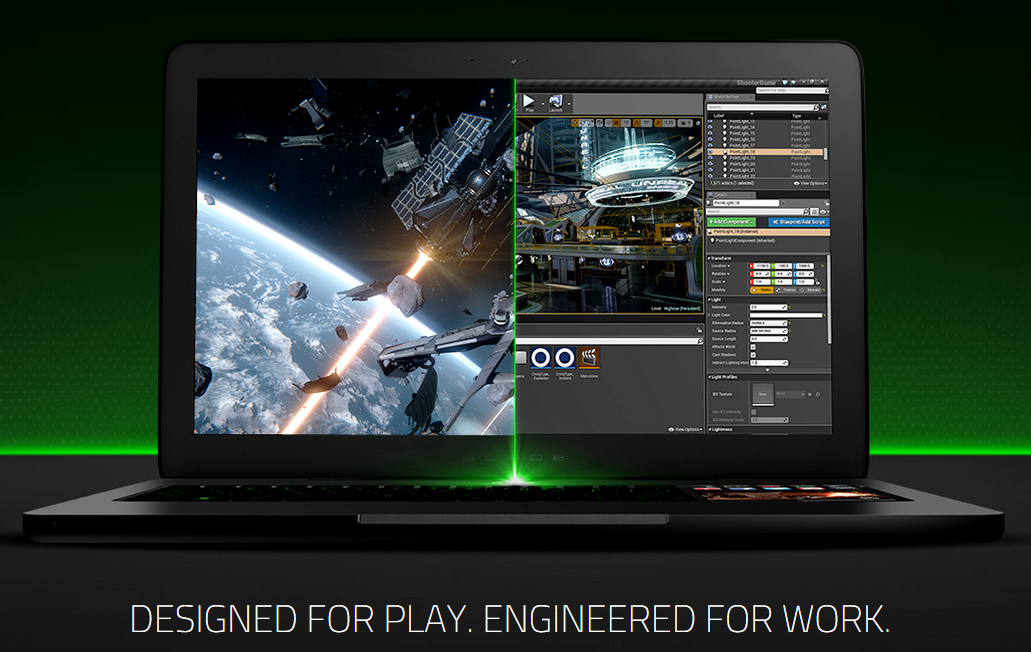The width and height of the screenshot is (1031, 652).
Task: Click the World Outliner scrollbar
Action: point(826,152)
